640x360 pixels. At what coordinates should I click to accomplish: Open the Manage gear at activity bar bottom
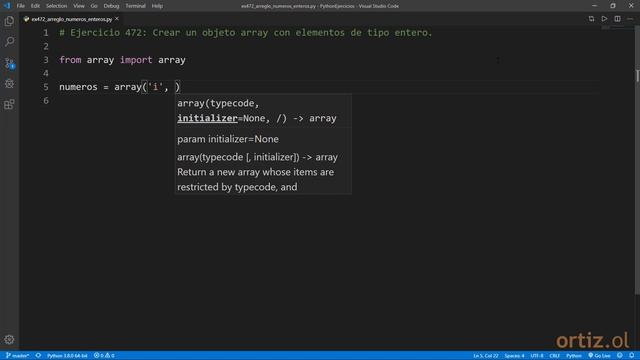[9, 339]
